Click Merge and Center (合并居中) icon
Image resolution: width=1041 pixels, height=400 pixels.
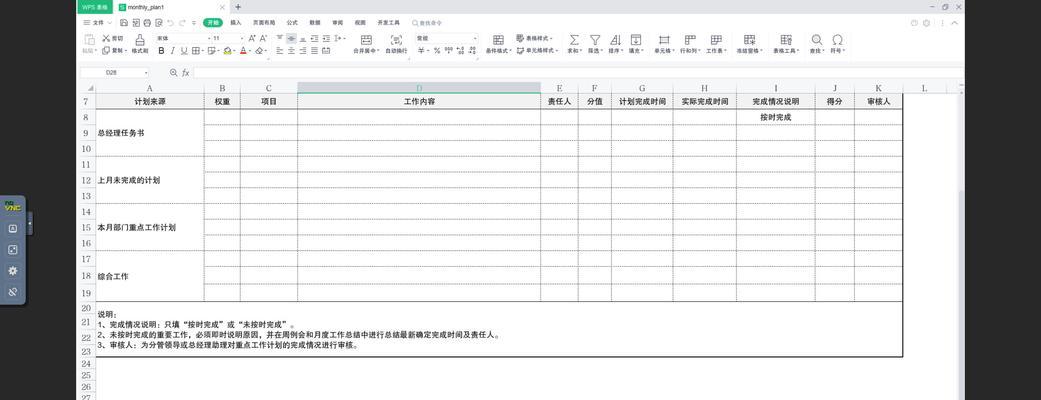point(366,40)
